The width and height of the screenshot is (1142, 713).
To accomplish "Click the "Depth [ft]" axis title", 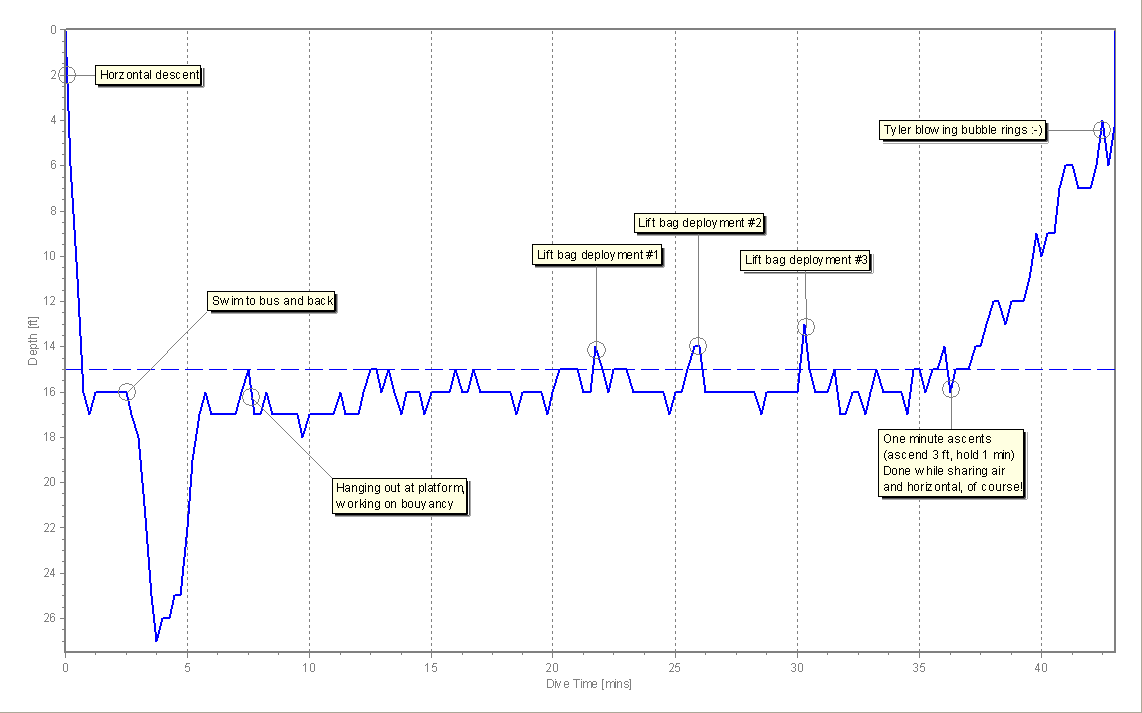I will coord(33,340).
